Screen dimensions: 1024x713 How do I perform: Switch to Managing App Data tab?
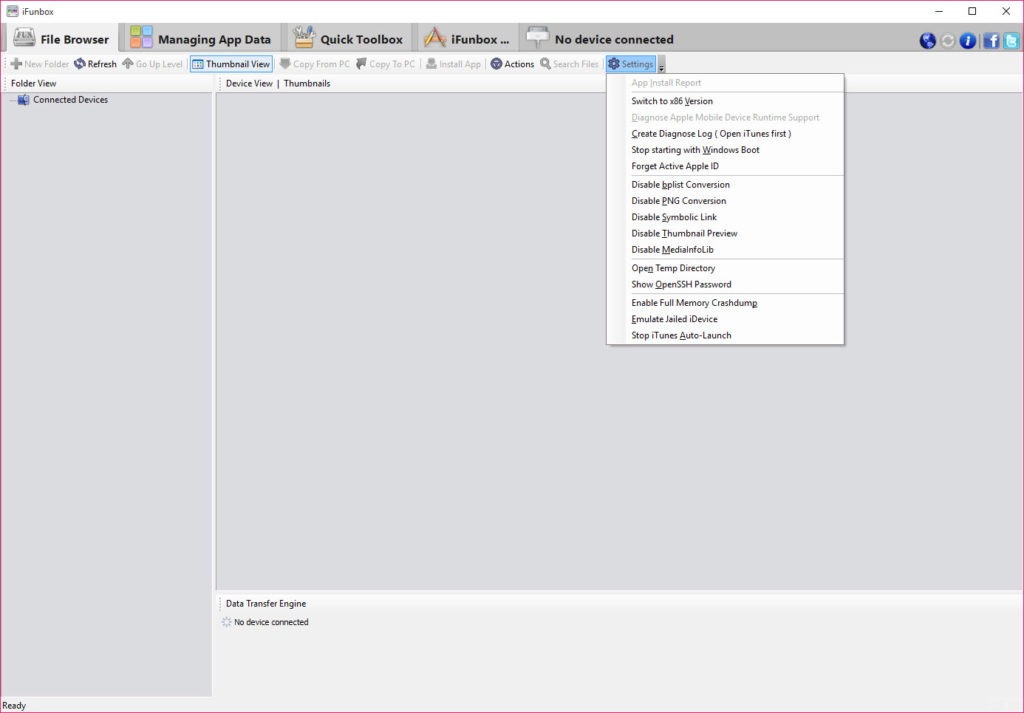click(x=200, y=39)
